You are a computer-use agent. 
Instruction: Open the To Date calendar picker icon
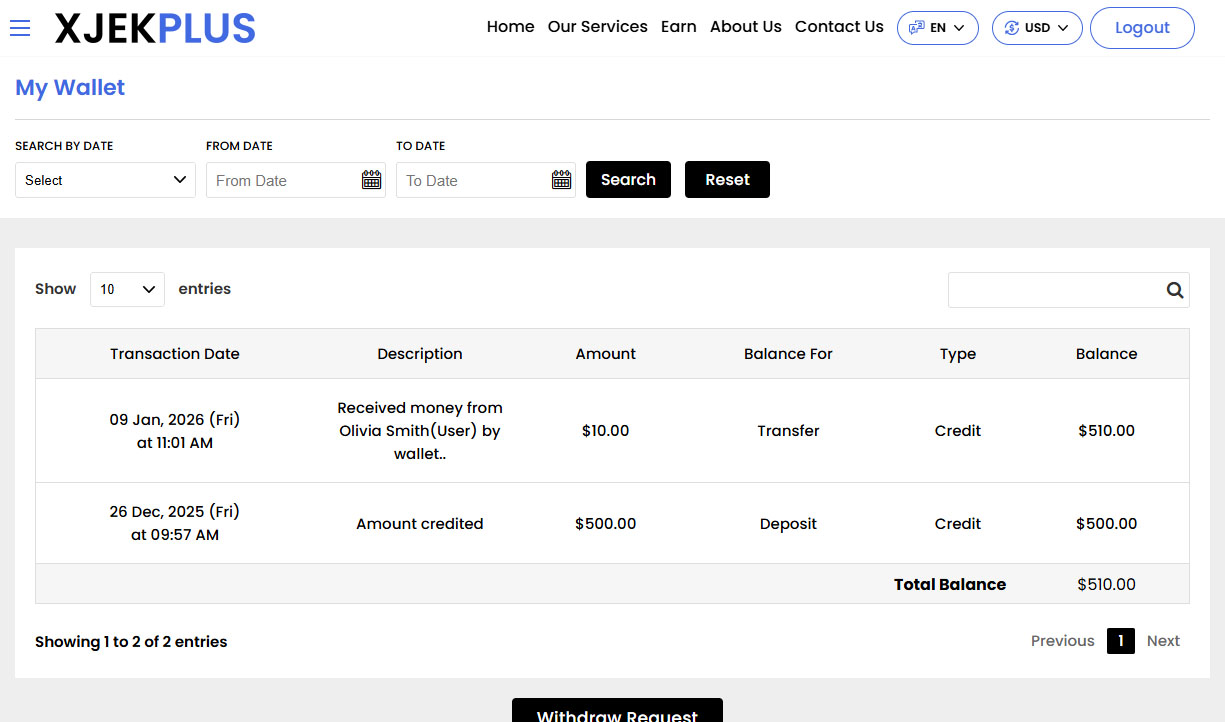tap(561, 180)
